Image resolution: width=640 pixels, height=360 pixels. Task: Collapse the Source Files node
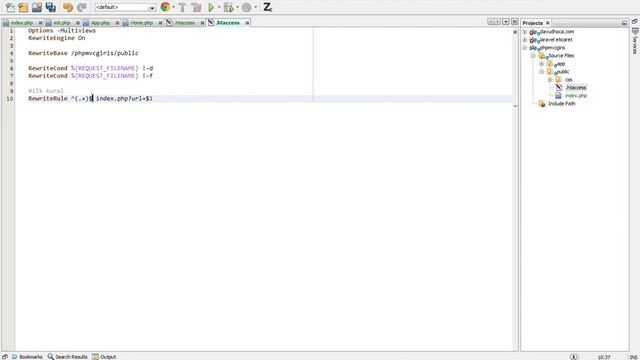(533, 56)
